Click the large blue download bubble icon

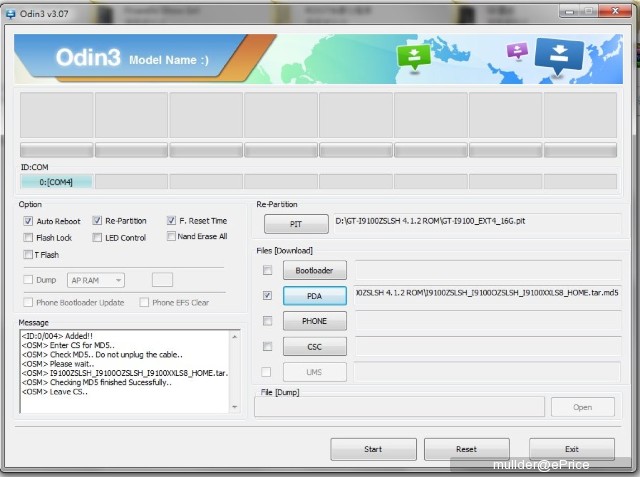[559, 56]
